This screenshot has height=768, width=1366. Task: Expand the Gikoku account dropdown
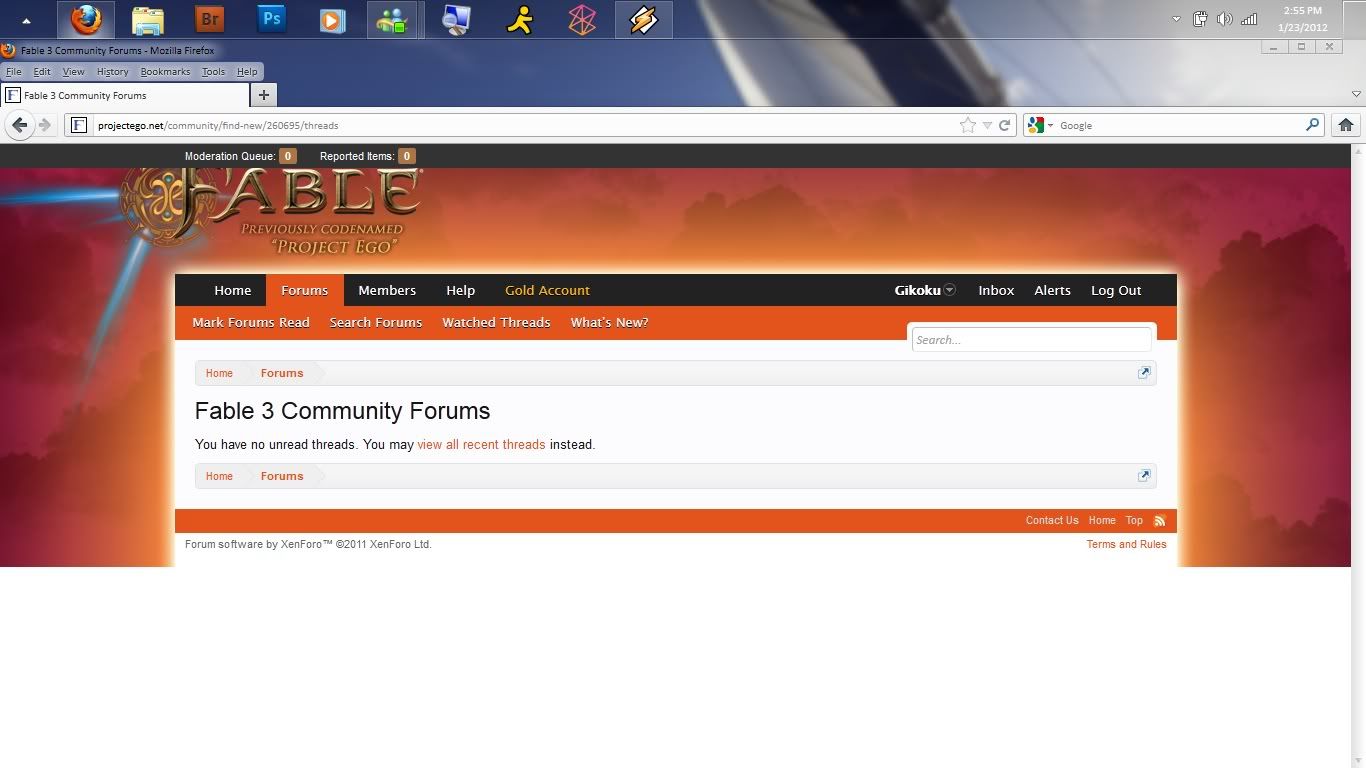tap(950, 290)
